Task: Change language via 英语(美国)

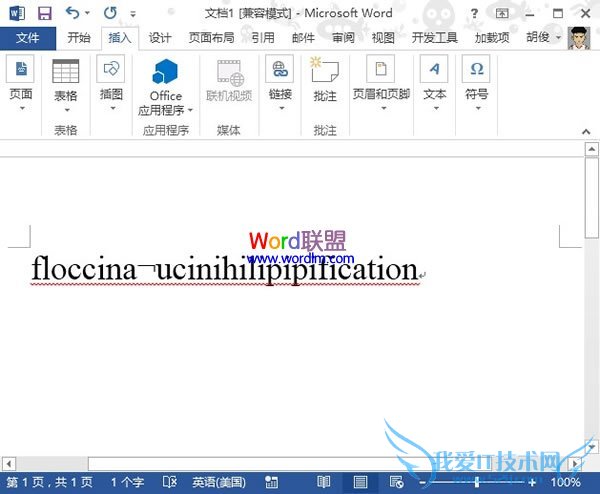Action: (x=219, y=482)
